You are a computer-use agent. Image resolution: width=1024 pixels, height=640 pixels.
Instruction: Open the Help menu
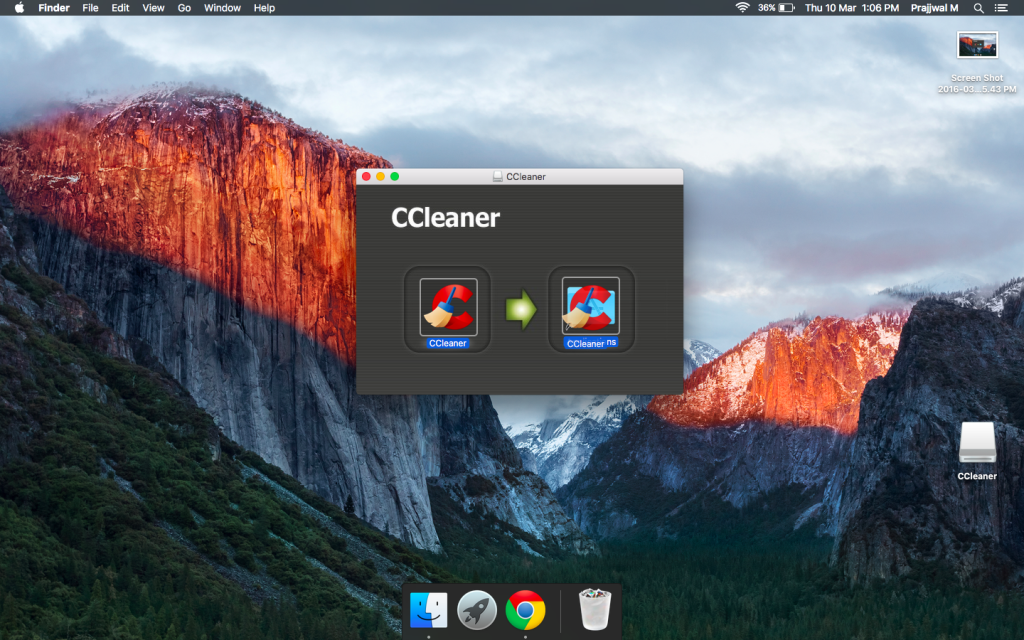[264, 8]
